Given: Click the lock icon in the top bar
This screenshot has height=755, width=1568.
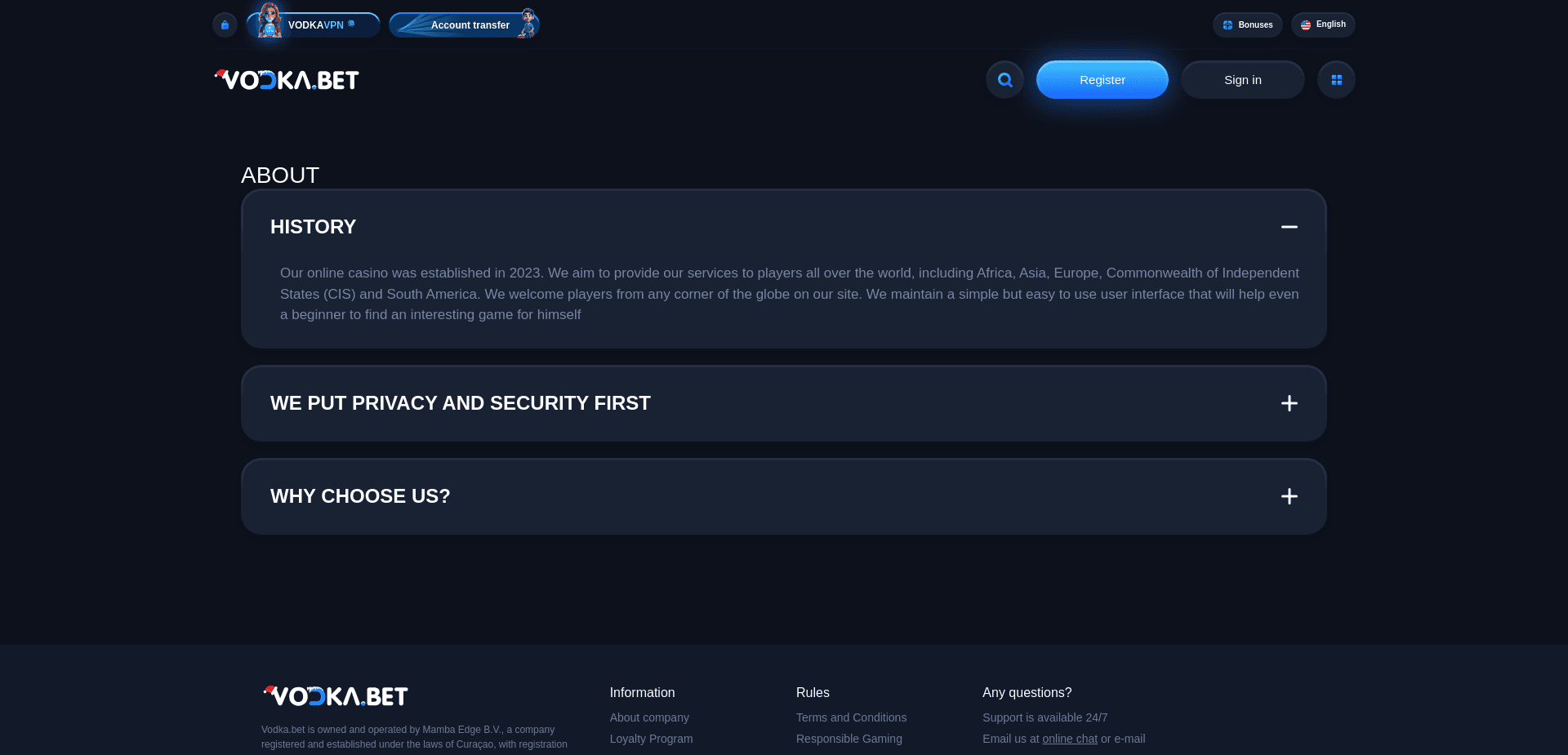Looking at the screenshot, I should [225, 24].
